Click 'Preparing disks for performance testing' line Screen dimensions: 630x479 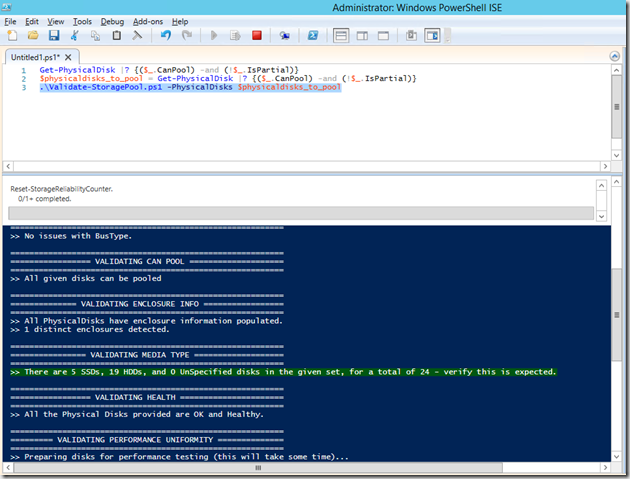point(179,456)
